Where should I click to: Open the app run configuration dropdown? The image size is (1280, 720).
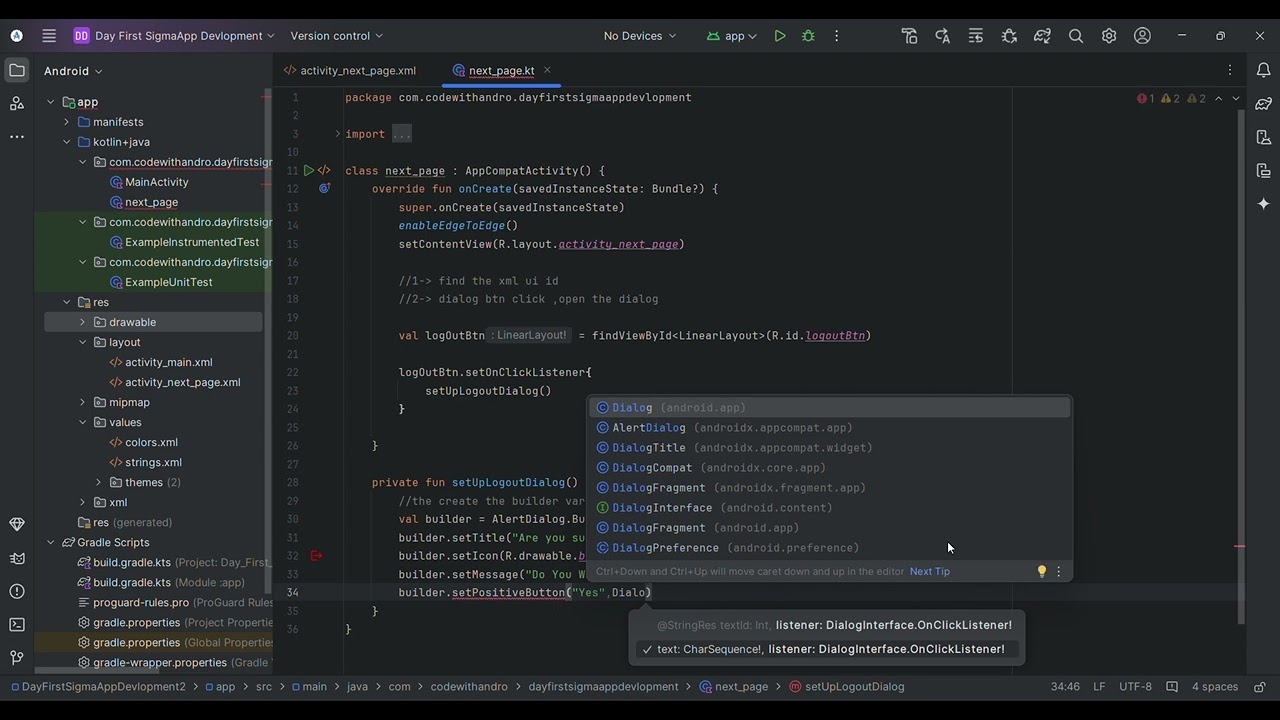tap(731, 36)
